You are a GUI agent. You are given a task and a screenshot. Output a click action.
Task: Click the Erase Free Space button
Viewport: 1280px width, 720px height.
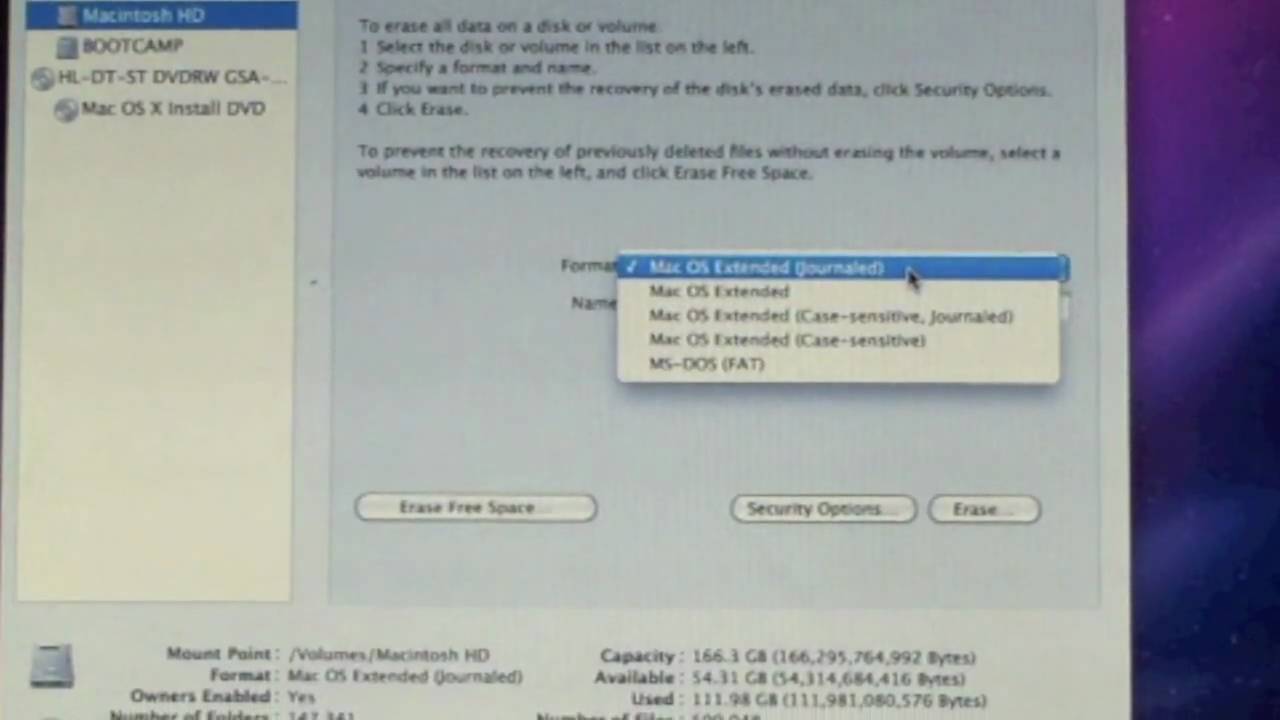click(x=476, y=508)
